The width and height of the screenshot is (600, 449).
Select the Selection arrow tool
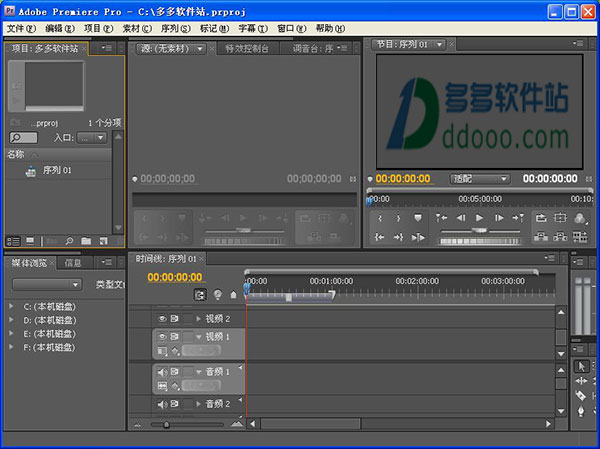[x=581, y=366]
